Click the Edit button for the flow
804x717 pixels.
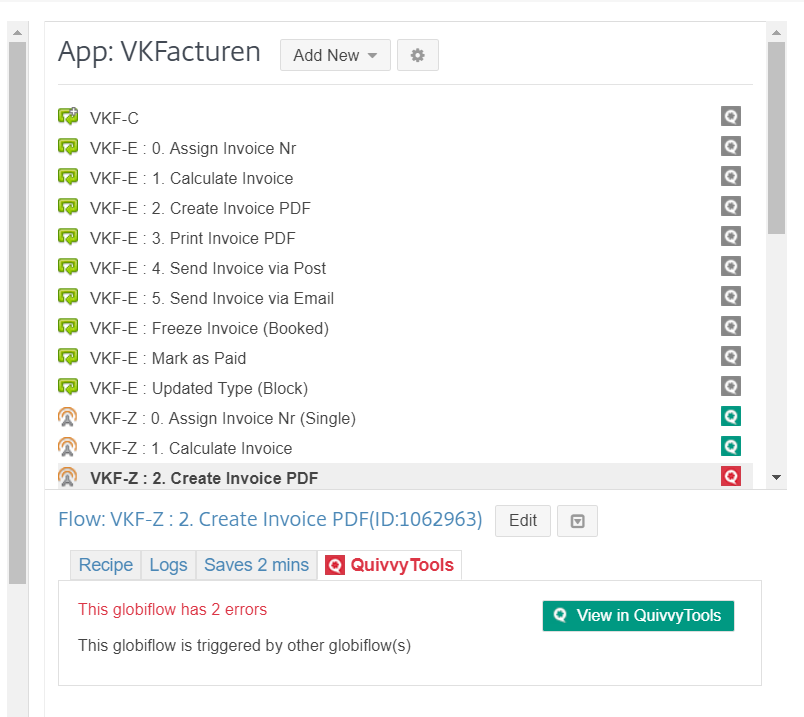click(523, 521)
